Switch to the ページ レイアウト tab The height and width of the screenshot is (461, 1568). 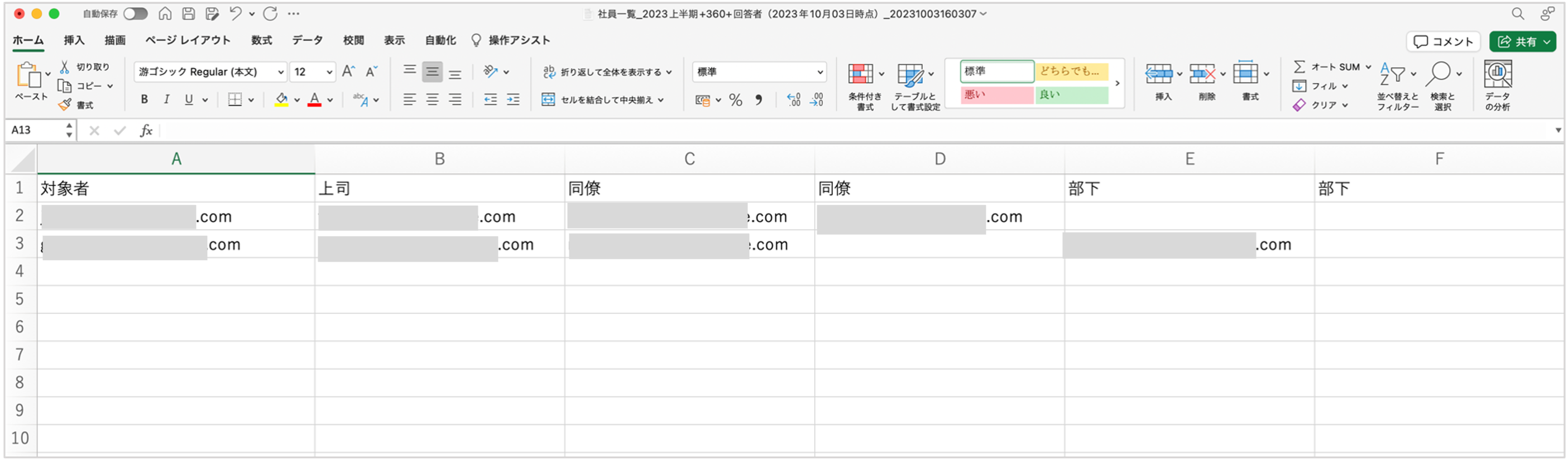(x=188, y=40)
